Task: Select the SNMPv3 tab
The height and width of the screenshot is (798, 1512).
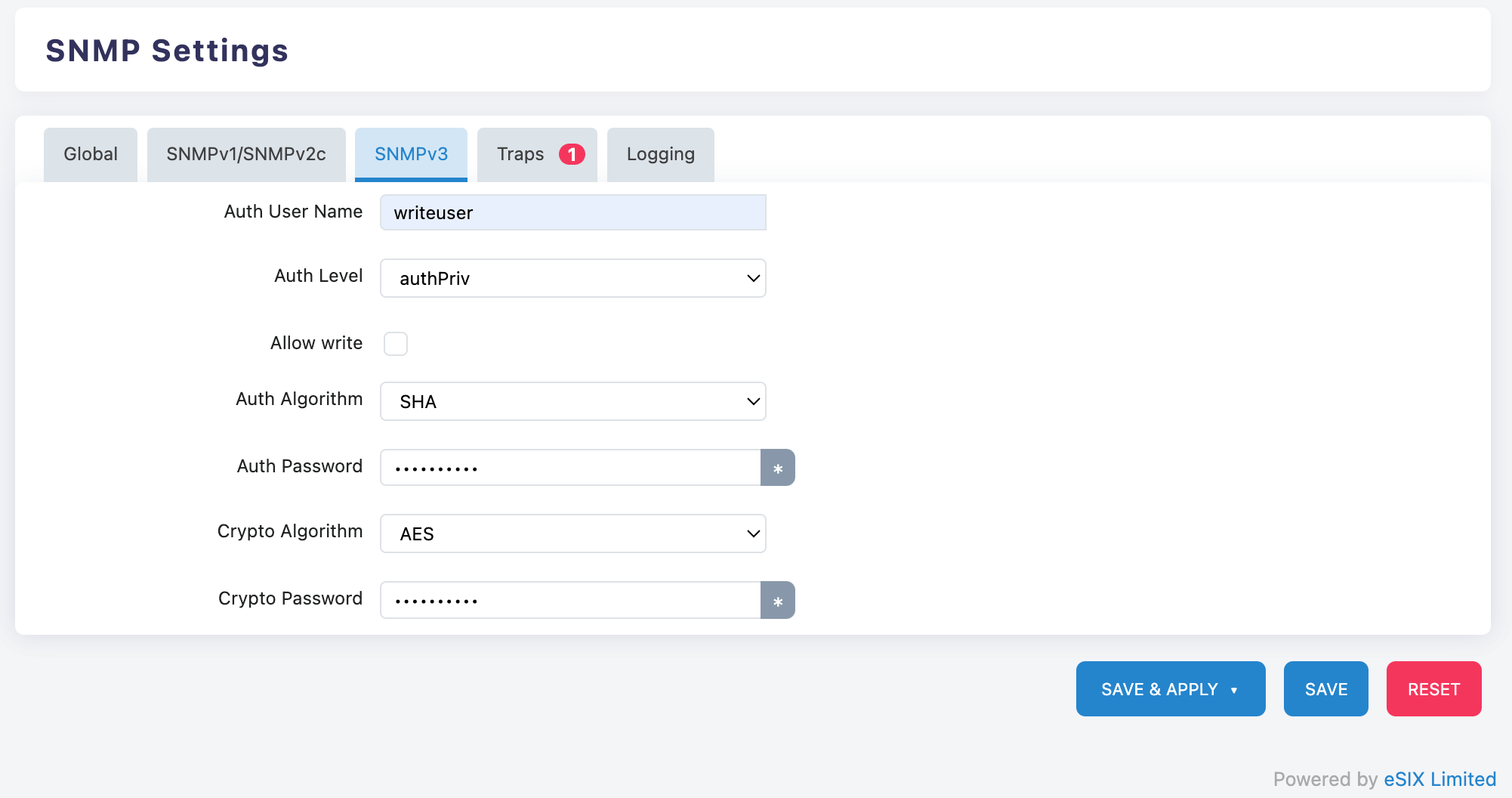Action: [x=411, y=154]
